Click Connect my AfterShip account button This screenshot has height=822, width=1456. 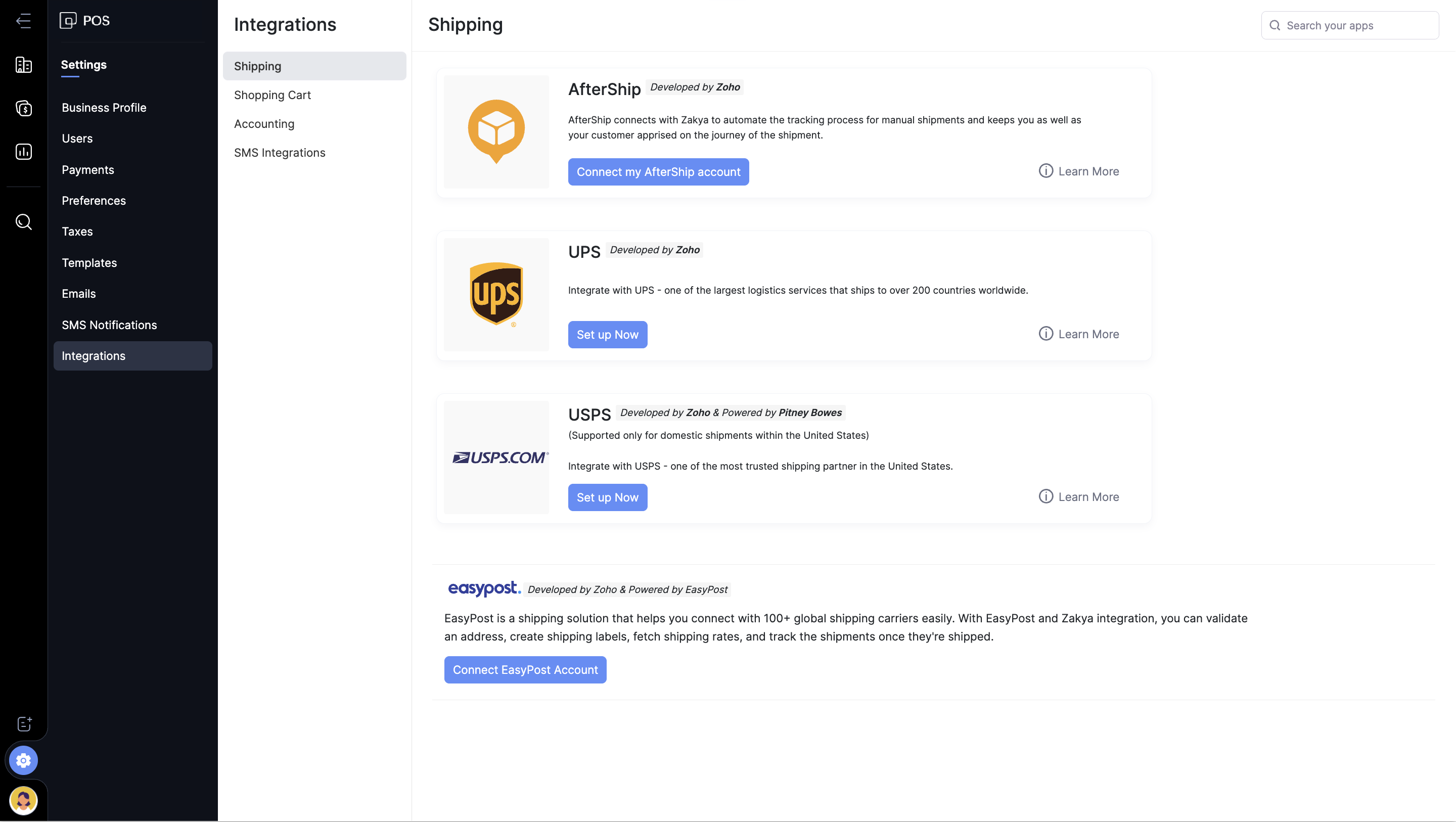(658, 172)
